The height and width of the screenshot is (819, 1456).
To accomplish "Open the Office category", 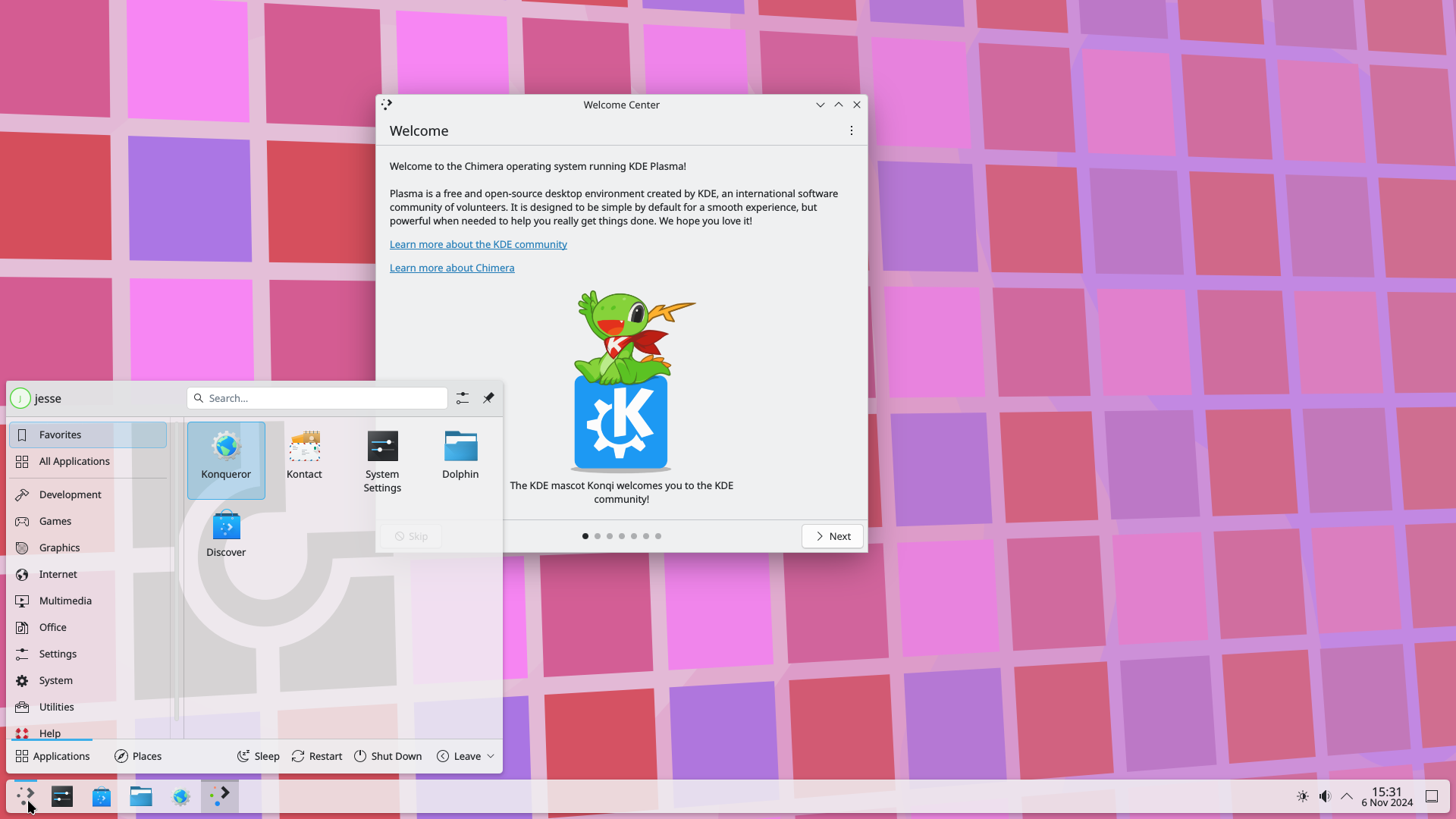I will 88,627.
